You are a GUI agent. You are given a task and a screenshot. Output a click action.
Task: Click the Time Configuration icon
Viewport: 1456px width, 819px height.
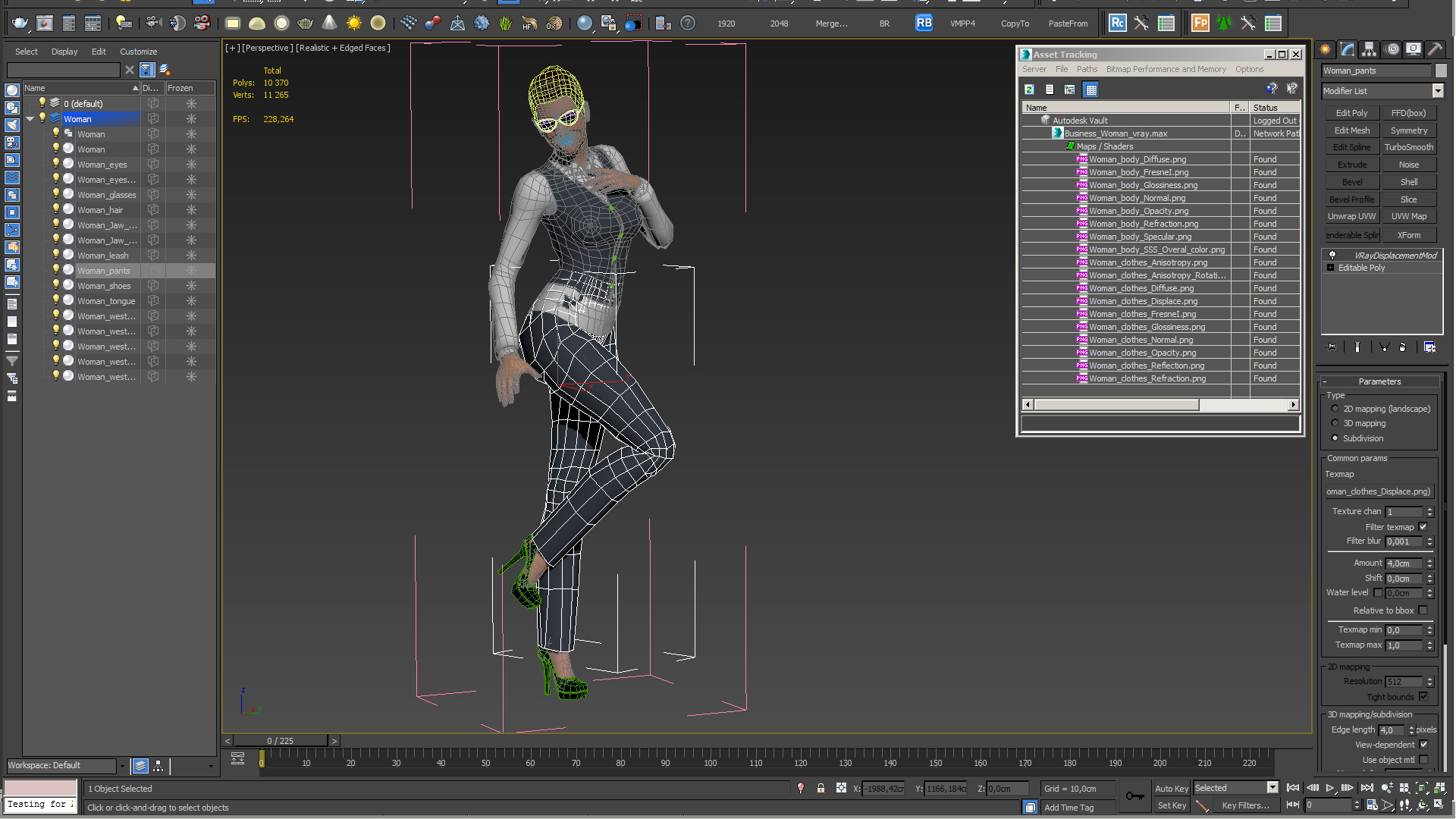pyautogui.click(x=1372, y=805)
